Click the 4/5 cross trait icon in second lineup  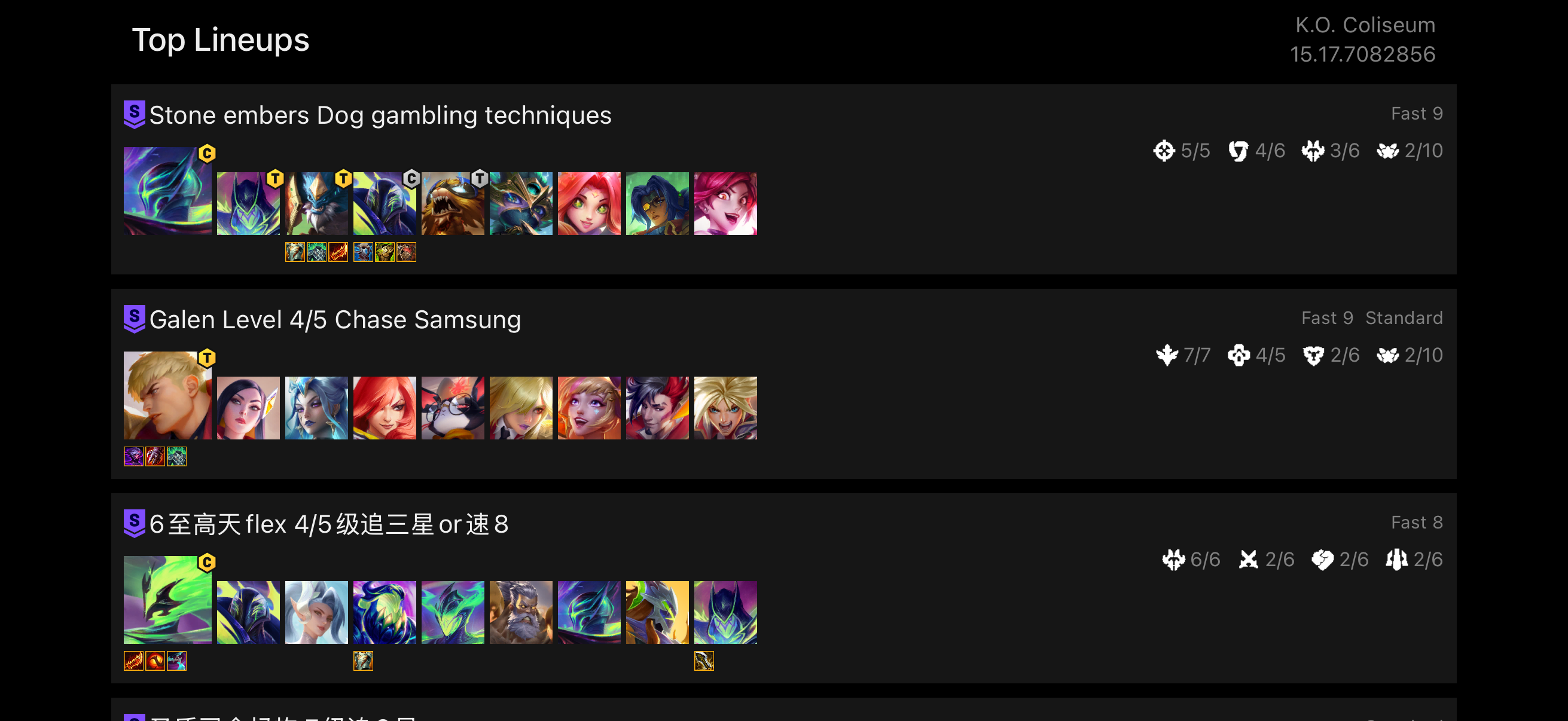1239,355
